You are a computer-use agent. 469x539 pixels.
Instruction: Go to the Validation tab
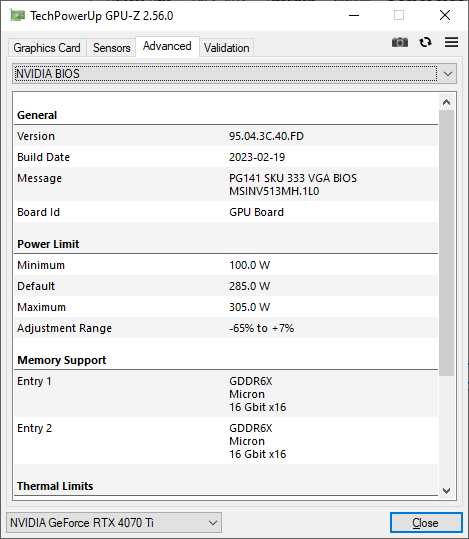(x=227, y=48)
